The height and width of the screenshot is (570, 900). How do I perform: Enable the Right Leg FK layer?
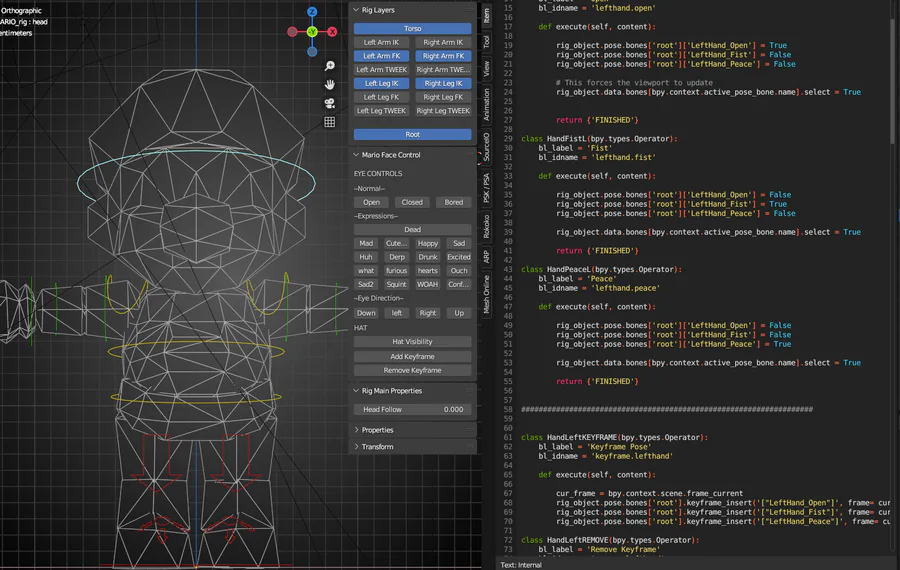click(x=443, y=97)
